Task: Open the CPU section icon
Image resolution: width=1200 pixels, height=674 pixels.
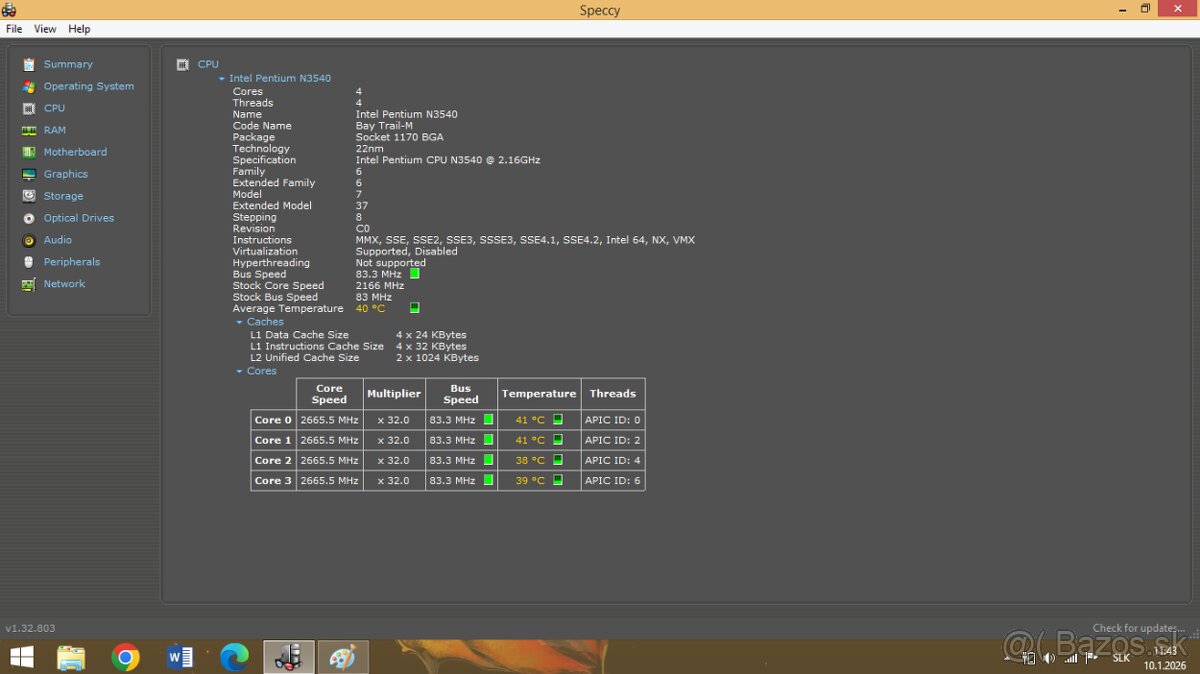Action: (30, 108)
